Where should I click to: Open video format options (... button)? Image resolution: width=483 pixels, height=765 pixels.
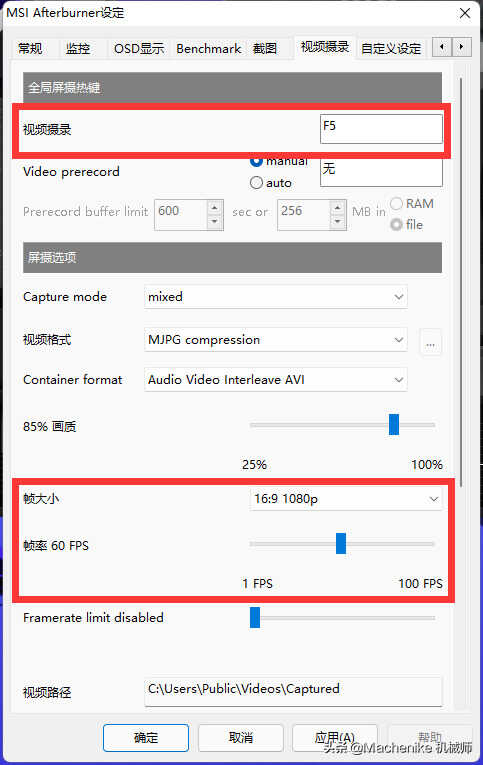tap(430, 342)
